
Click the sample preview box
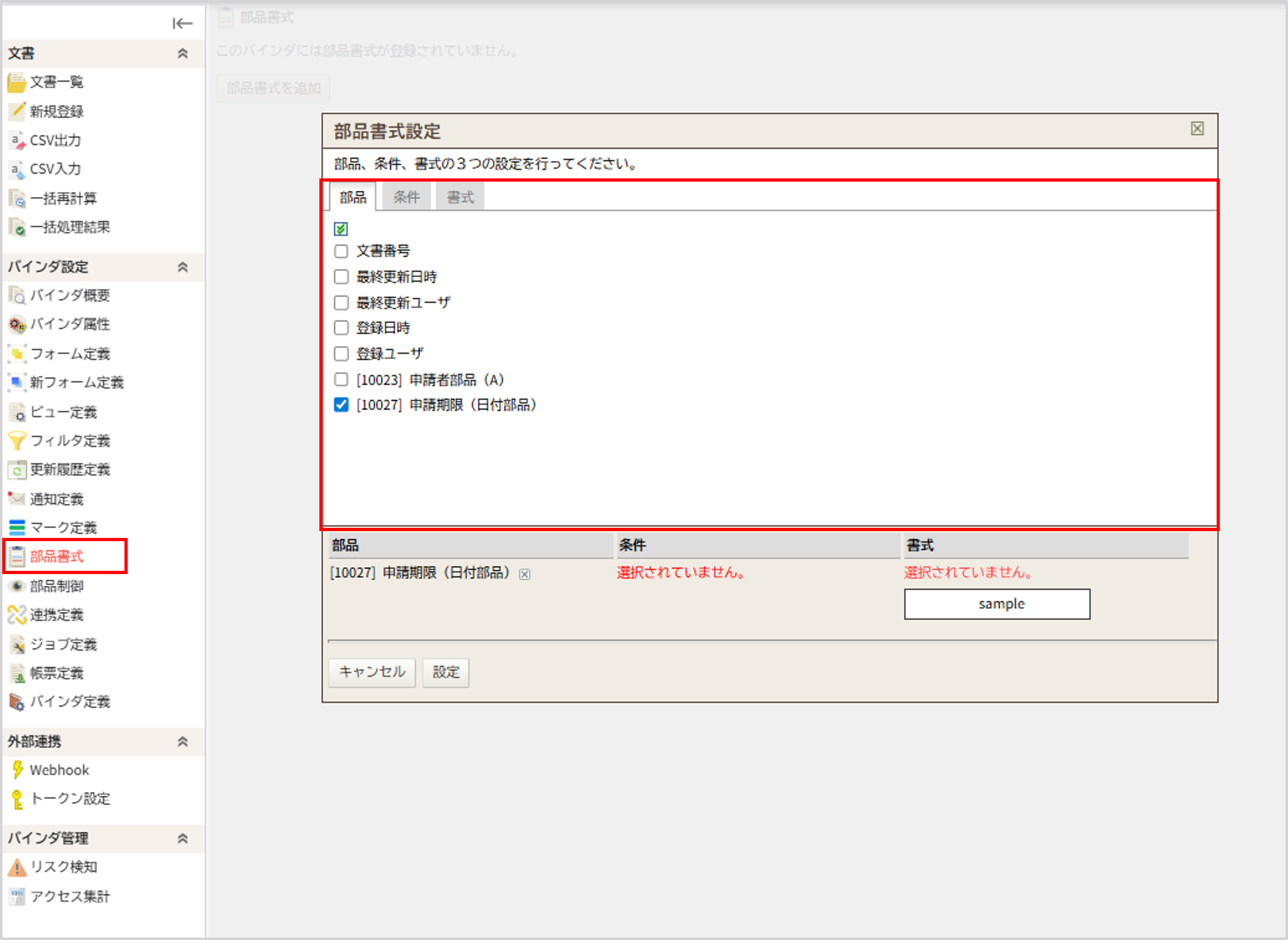pyautogui.click(x=997, y=604)
